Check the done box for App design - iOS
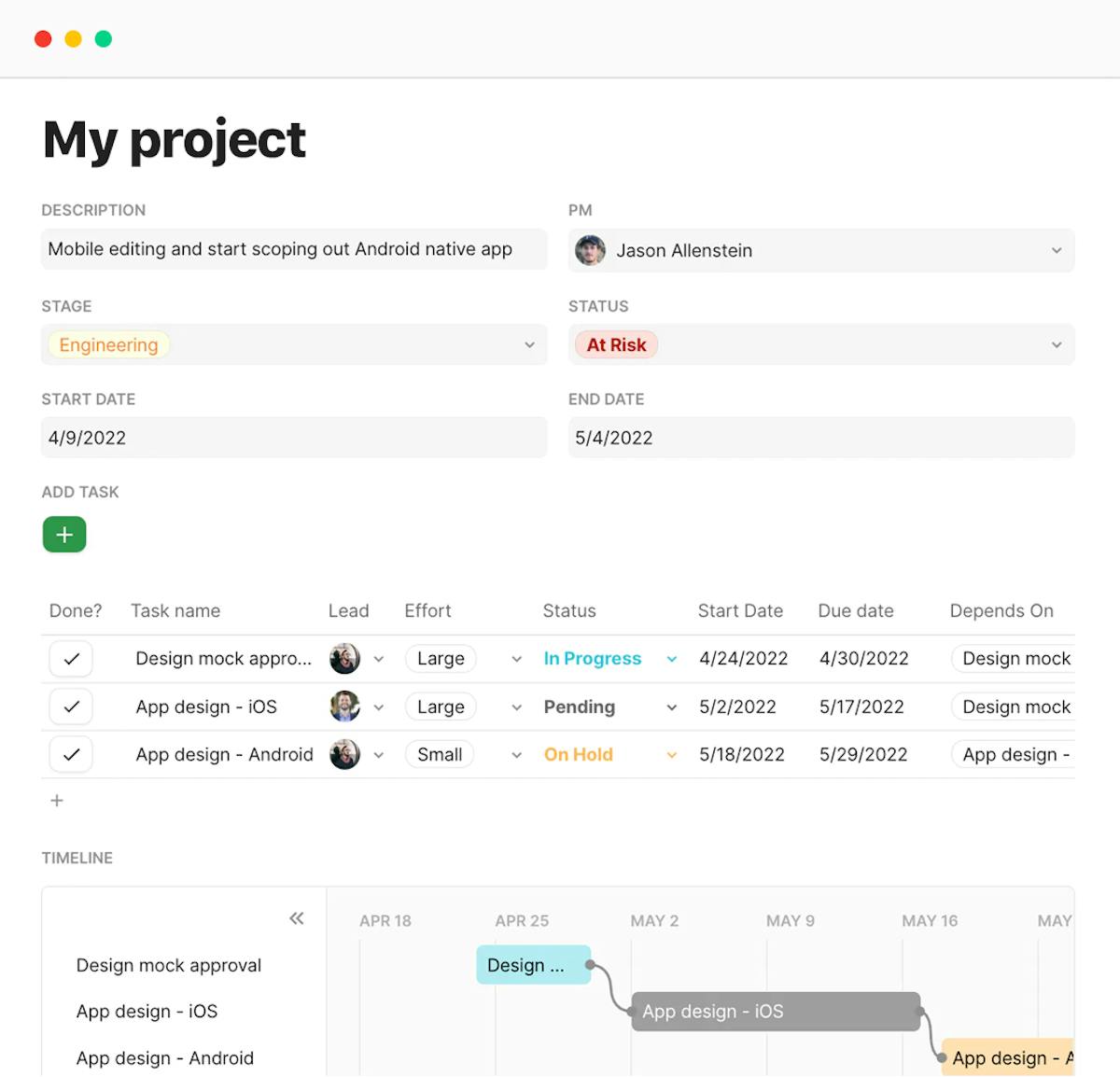Screen dimensions: 1120x1077 (71, 706)
